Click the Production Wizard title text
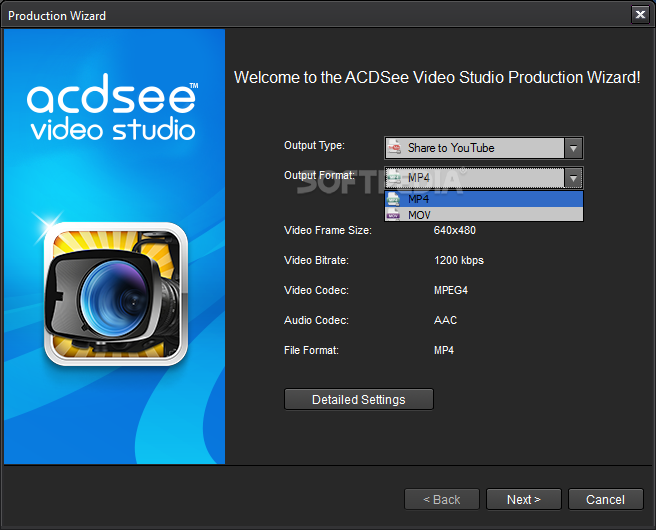The width and height of the screenshot is (656, 530). (57, 16)
